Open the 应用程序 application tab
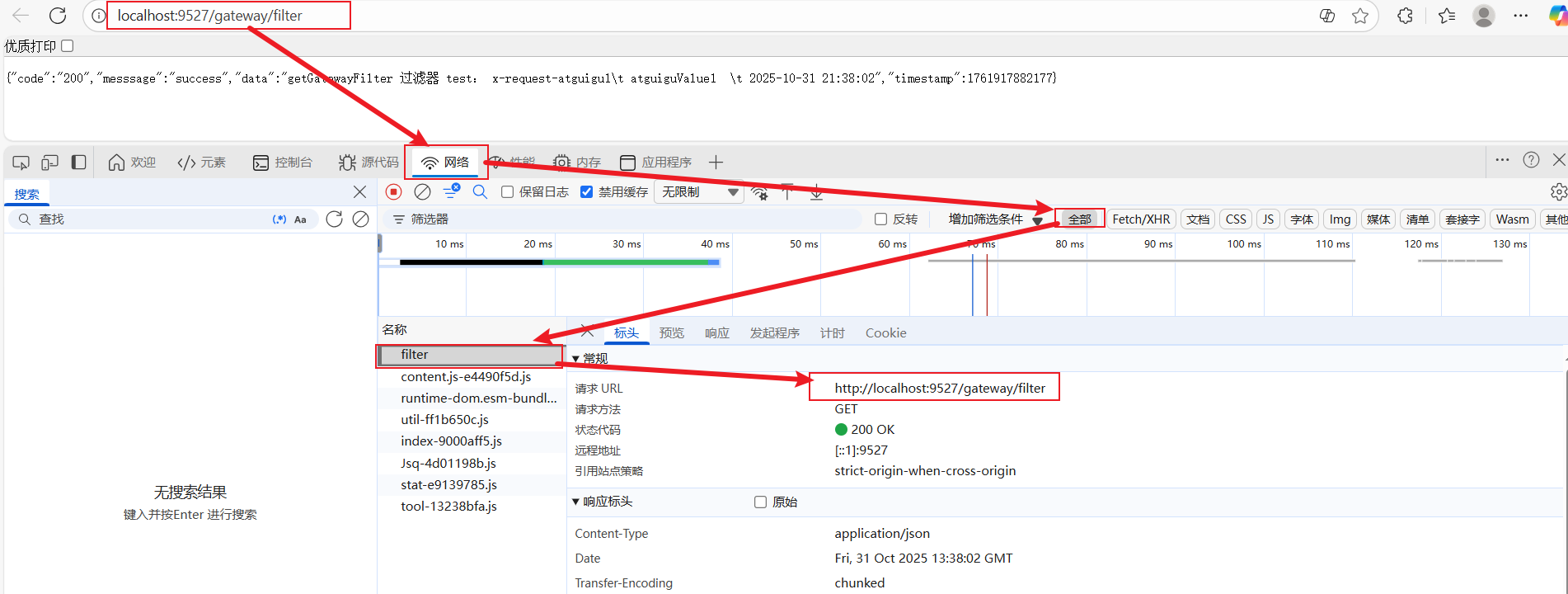The height and width of the screenshot is (594, 1568). pos(655,163)
